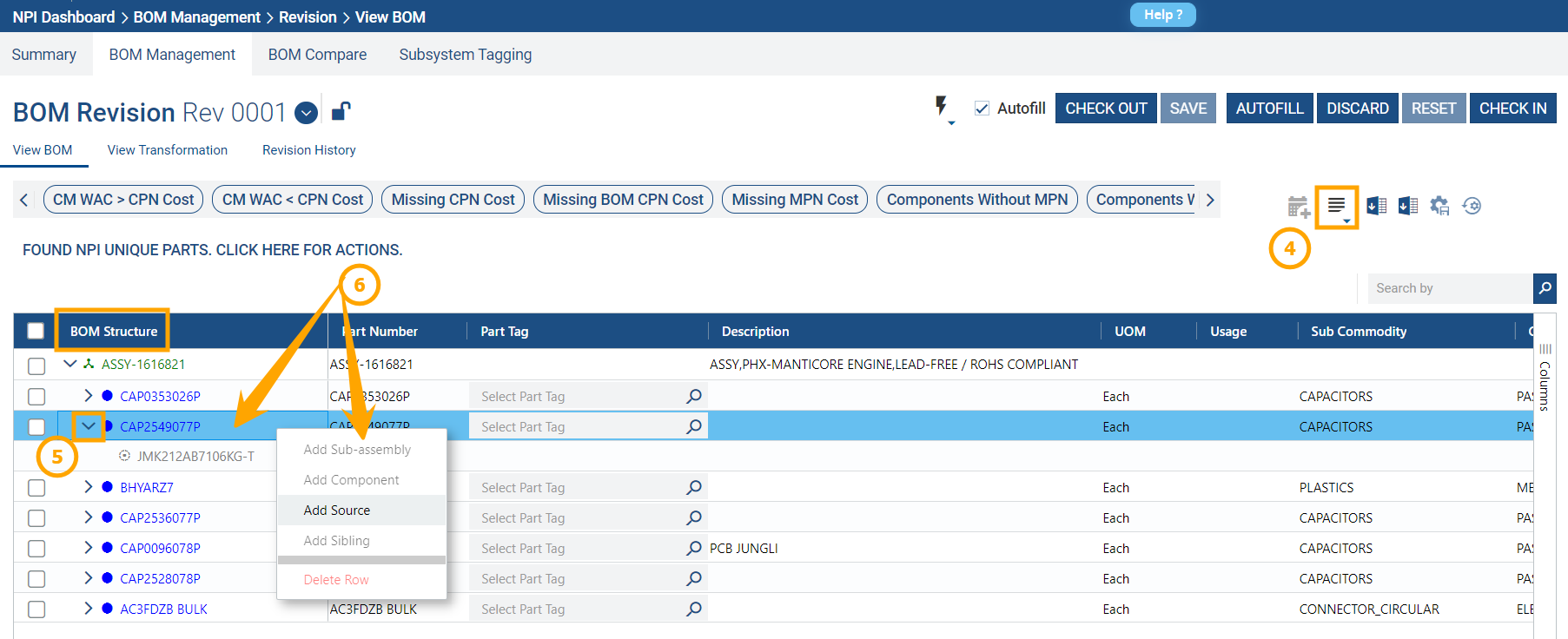The height and width of the screenshot is (639, 1568).
Task: Click the circular restore settings icon
Action: [x=1472, y=206]
